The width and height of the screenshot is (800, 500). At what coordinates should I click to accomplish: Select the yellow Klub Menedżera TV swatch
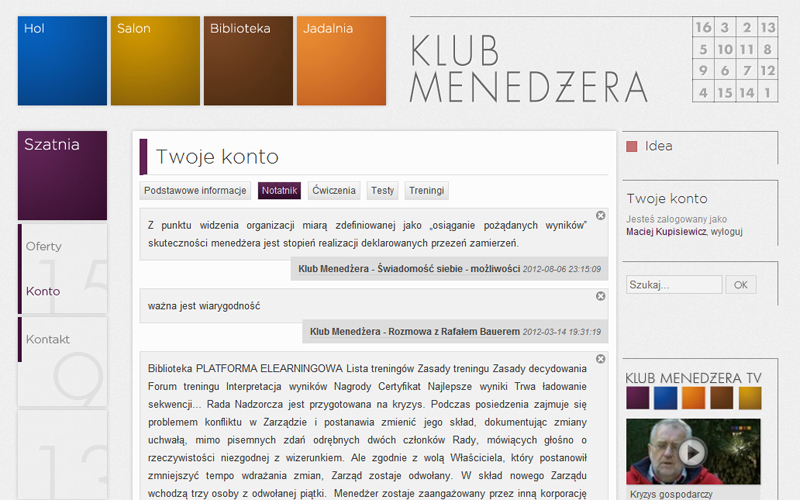click(749, 397)
